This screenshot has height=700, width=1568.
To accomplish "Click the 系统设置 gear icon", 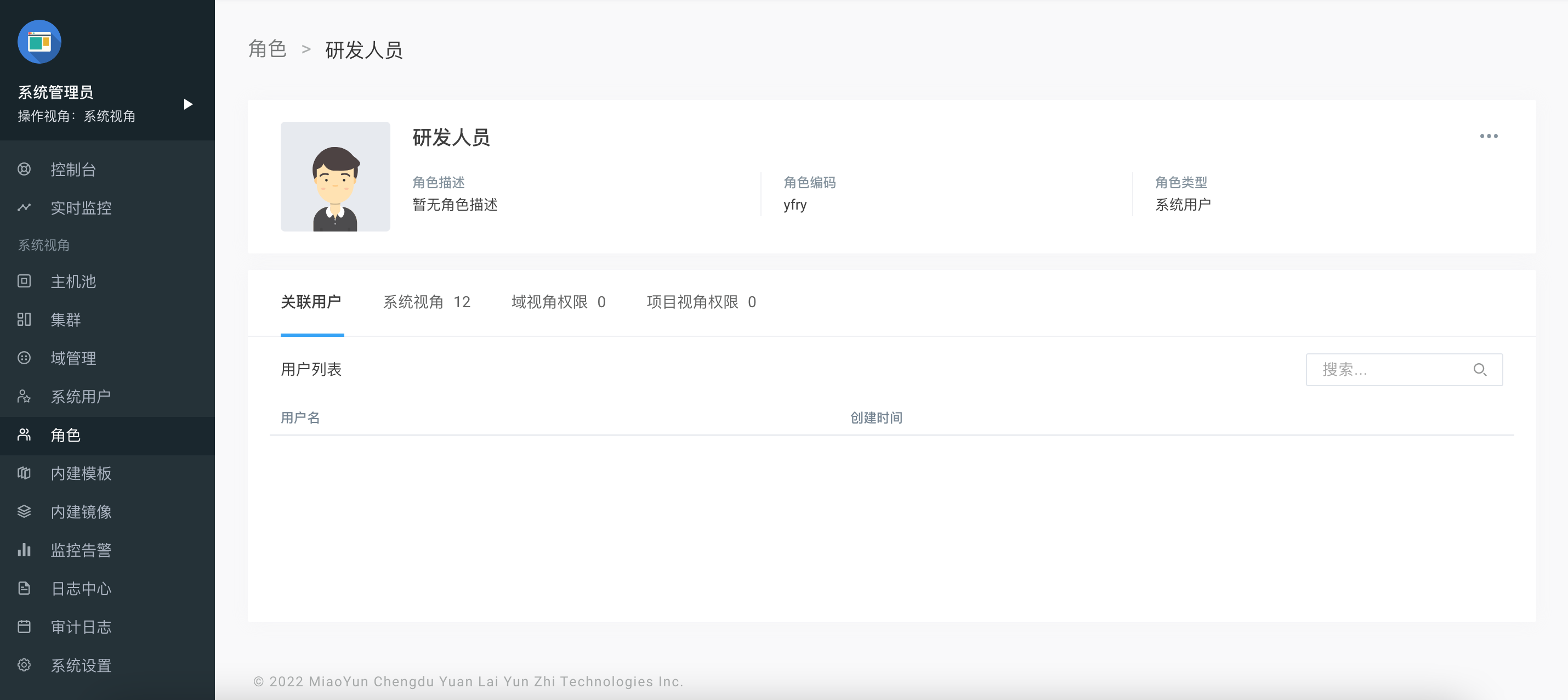I will point(24,665).
